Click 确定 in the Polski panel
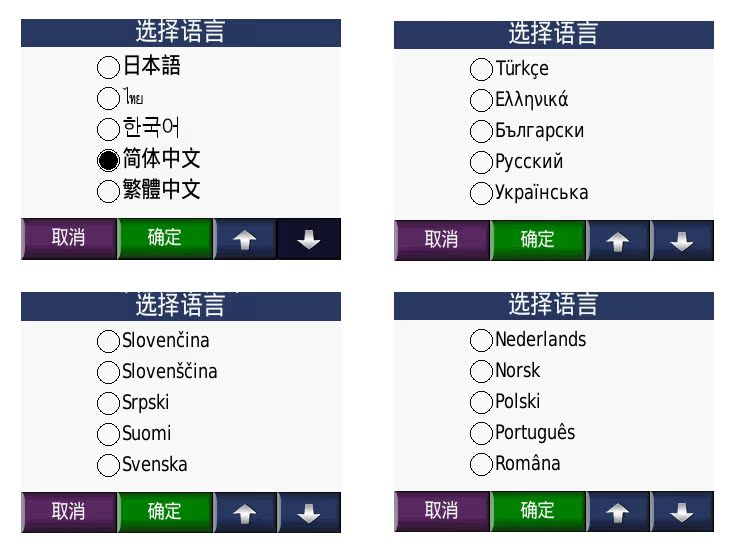The image size is (750, 550). 538,511
